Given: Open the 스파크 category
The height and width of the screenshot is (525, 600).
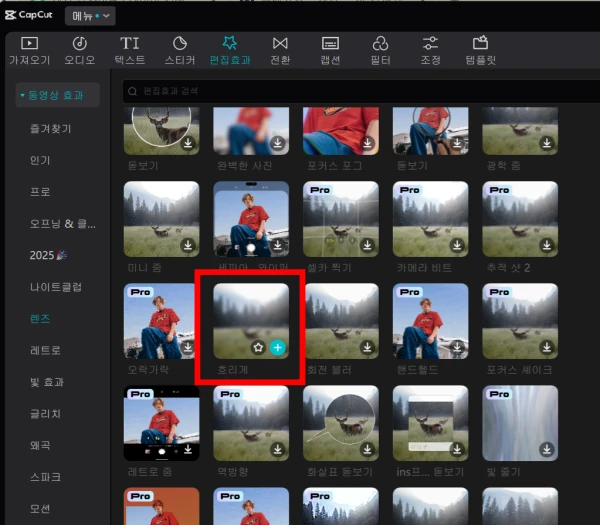Looking at the screenshot, I should coord(46,477).
